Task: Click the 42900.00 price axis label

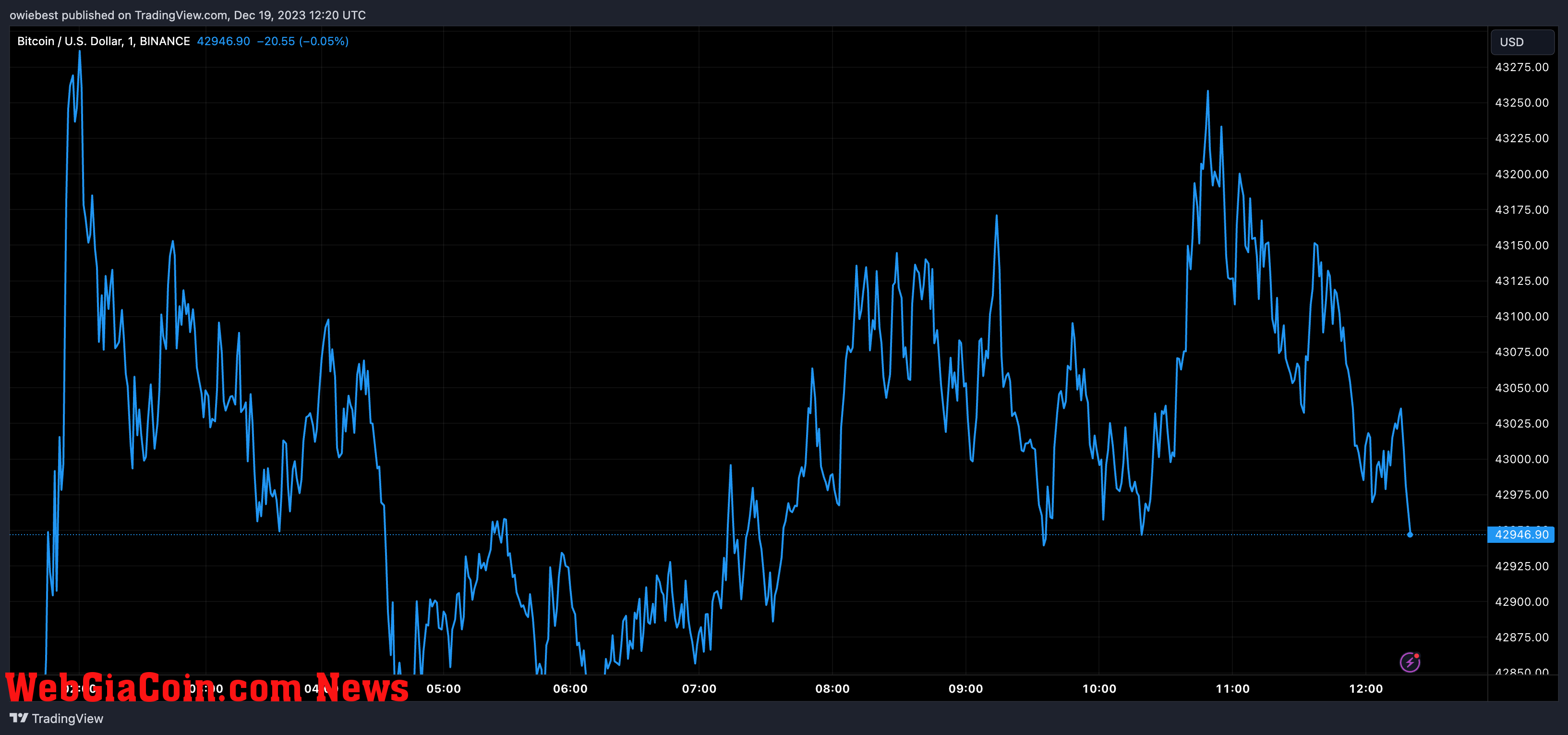Action: [1522, 601]
